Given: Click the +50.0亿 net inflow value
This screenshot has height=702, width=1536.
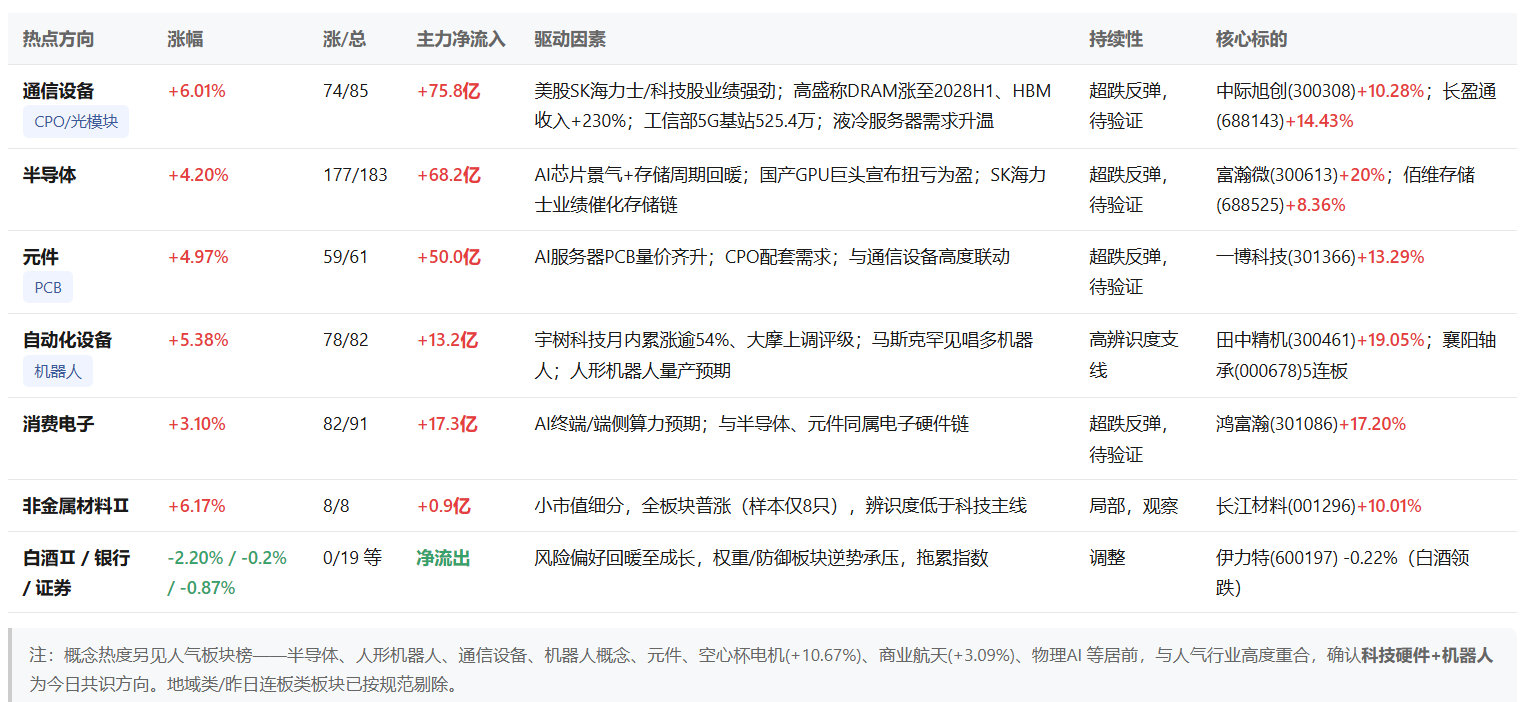Looking at the screenshot, I should [448, 257].
